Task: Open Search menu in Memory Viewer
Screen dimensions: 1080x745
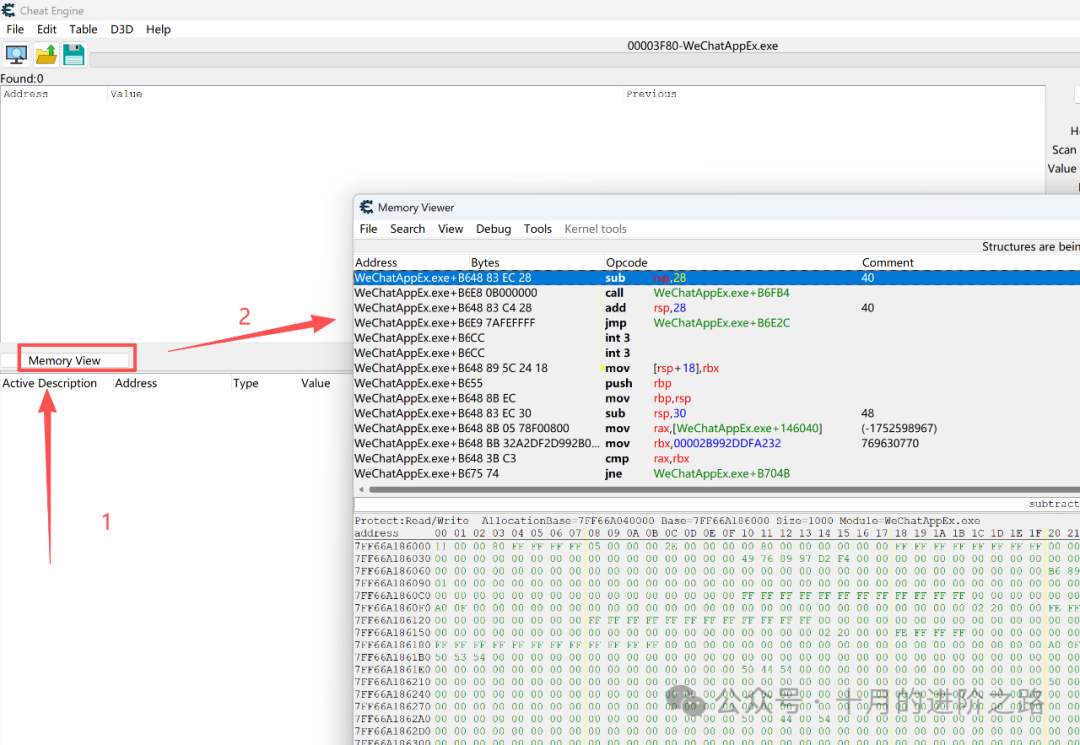Action: coord(407,229)
